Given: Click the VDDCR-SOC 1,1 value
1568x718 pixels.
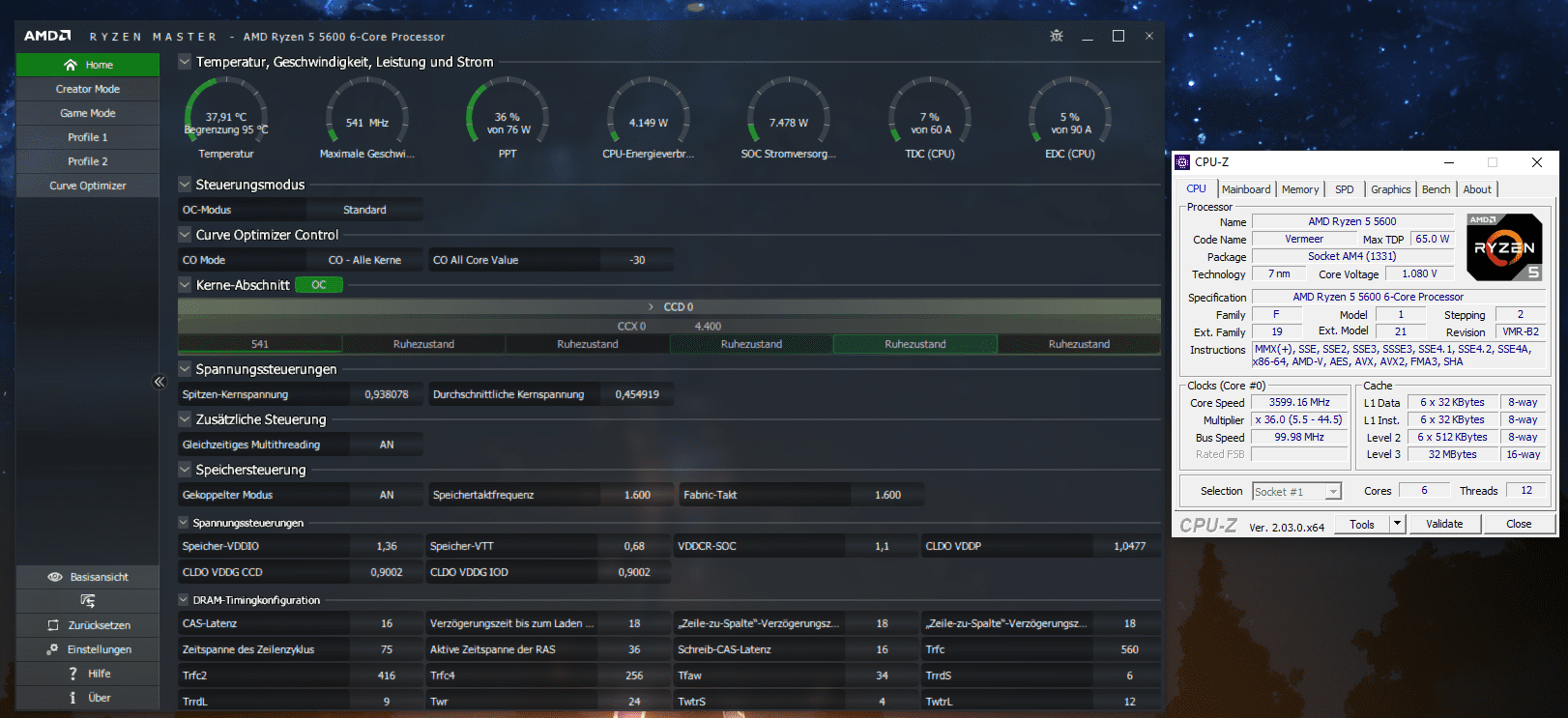Looking at the screenshot, I should click(882, 546).
